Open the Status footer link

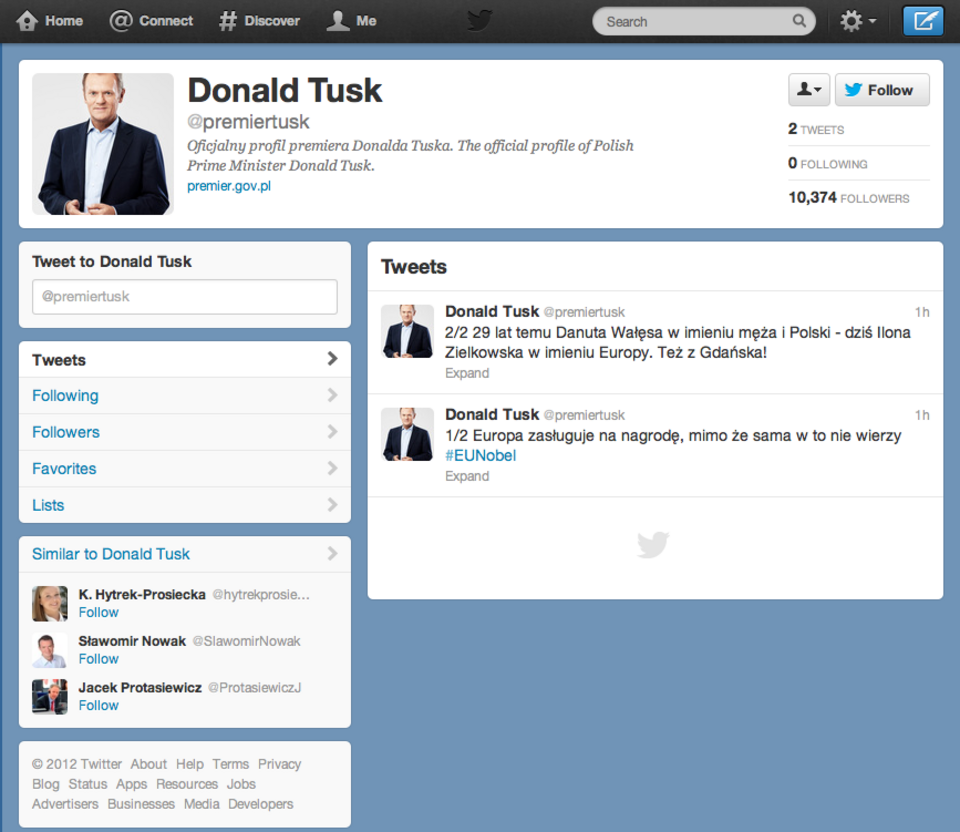click(88, 784)
